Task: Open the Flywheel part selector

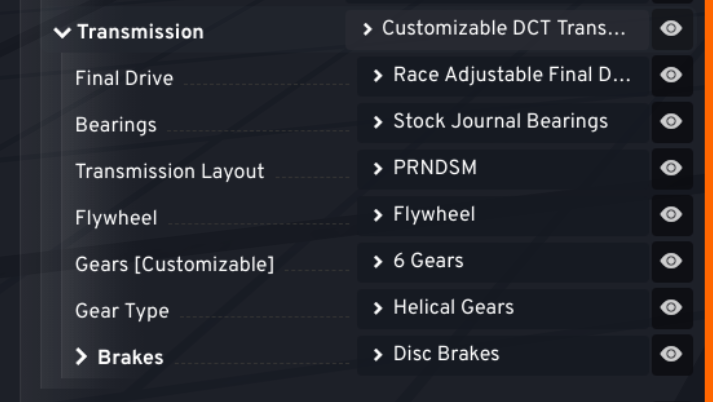Action: pyautogui.click(x=503, y=215)
